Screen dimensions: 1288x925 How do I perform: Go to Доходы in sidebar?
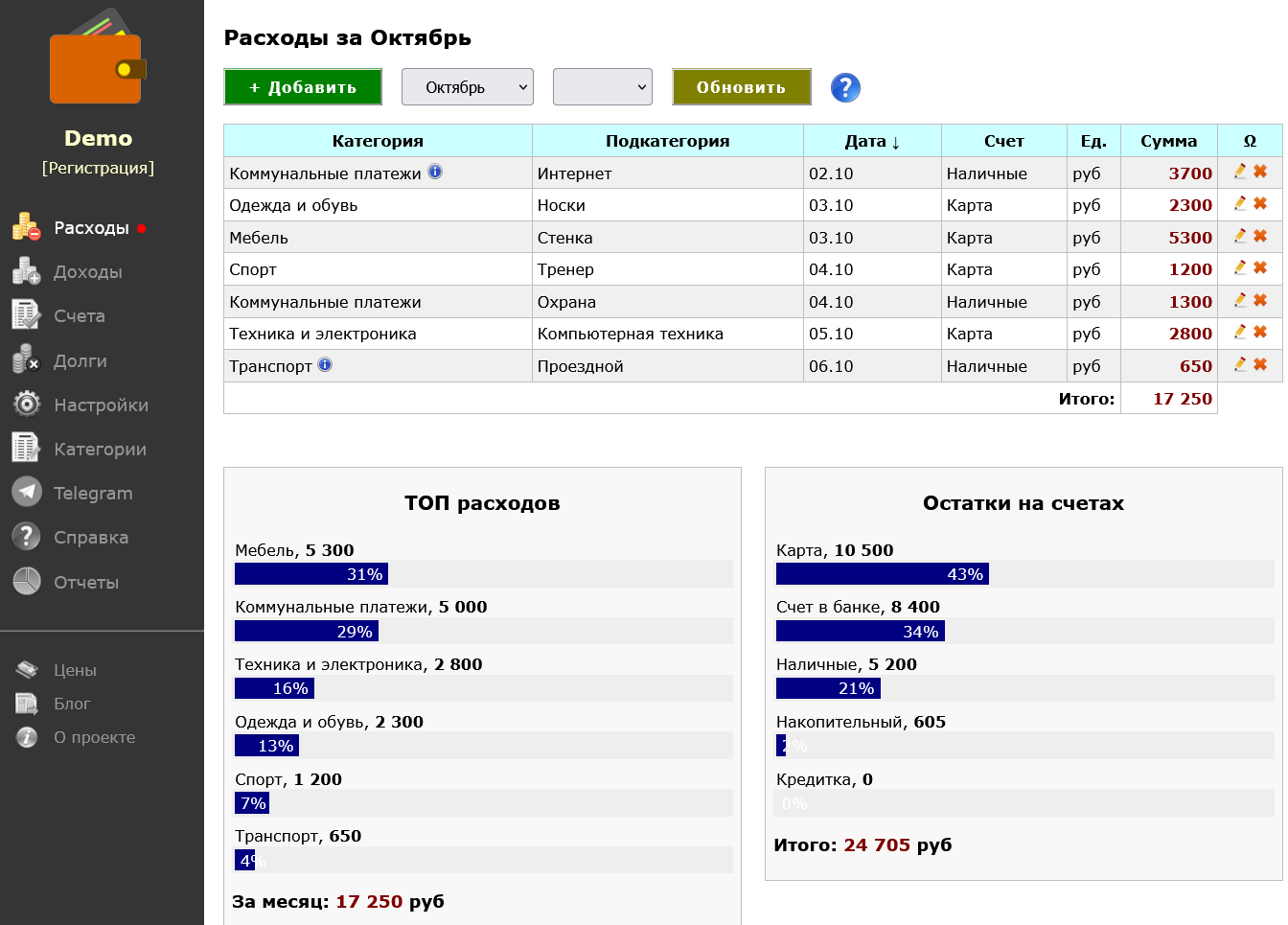click(x=87, y=272)
